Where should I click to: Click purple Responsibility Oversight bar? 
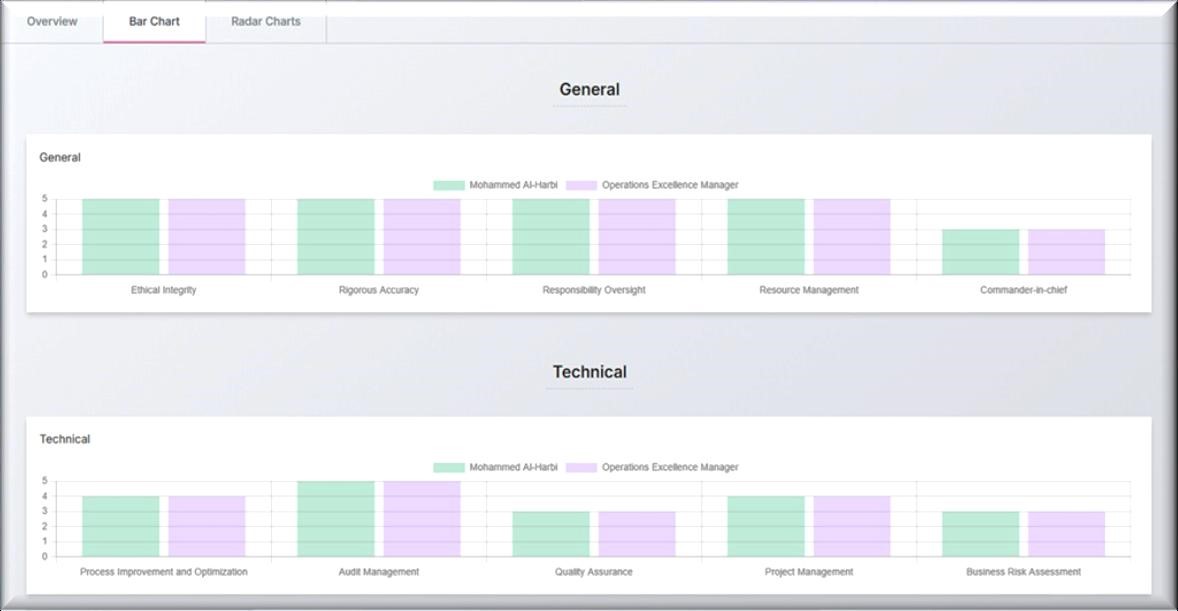637,237
